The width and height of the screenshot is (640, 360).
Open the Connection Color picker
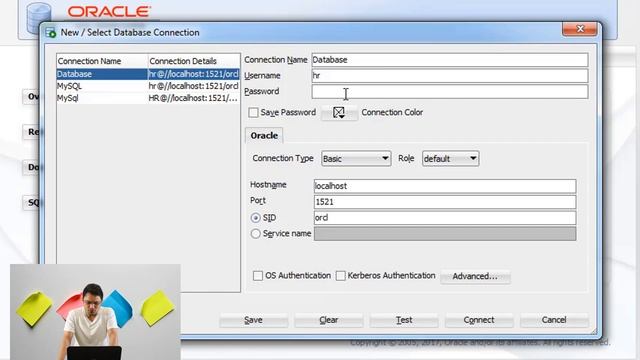click(x=339, y=113)
